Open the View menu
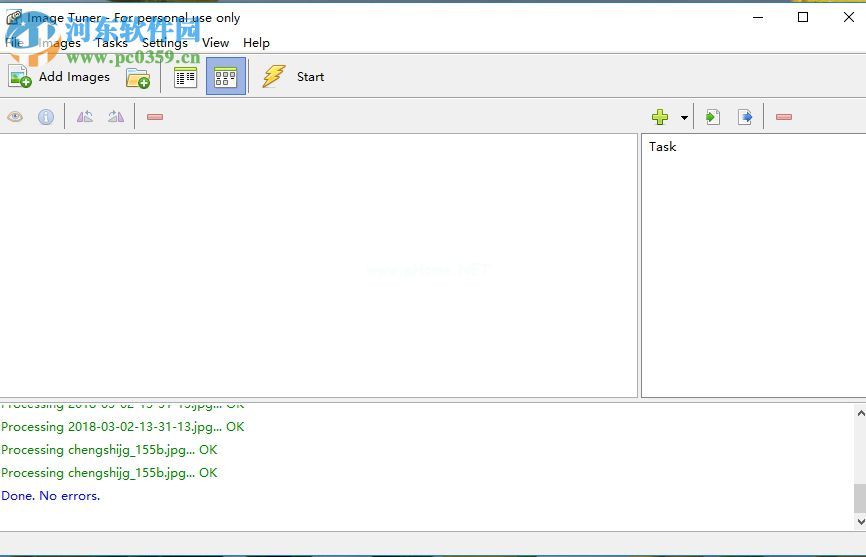Screen dimensions: 866x557 (215, 43)
